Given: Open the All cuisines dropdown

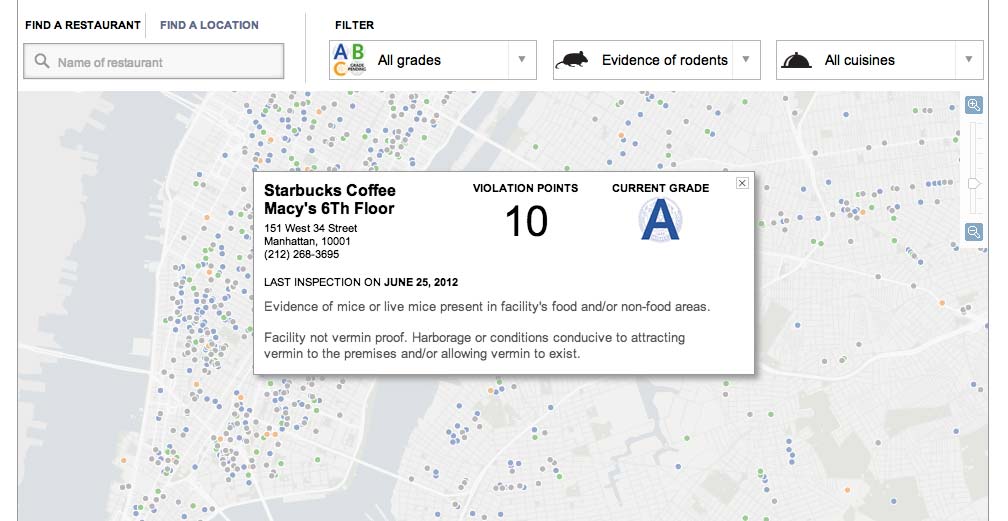Looking at the screenshot, I should 879,60.
